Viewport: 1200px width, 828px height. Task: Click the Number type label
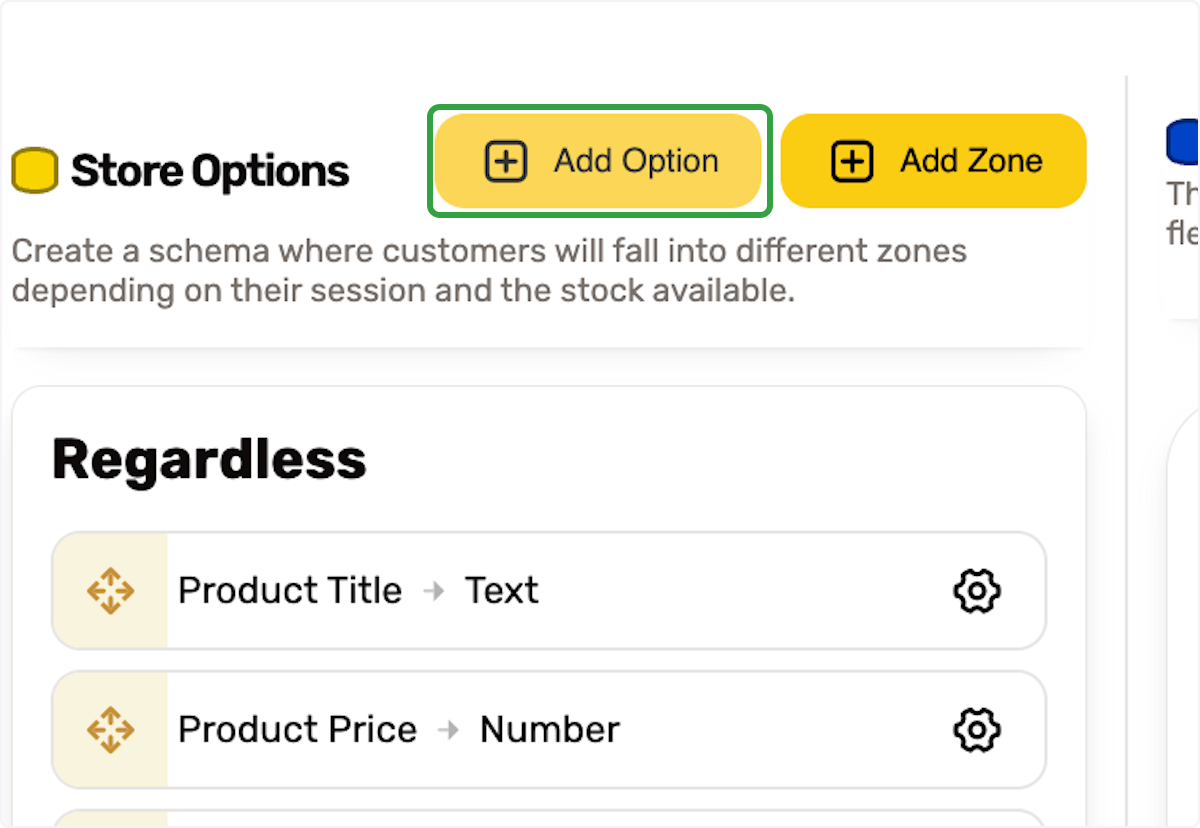point(550,730)
